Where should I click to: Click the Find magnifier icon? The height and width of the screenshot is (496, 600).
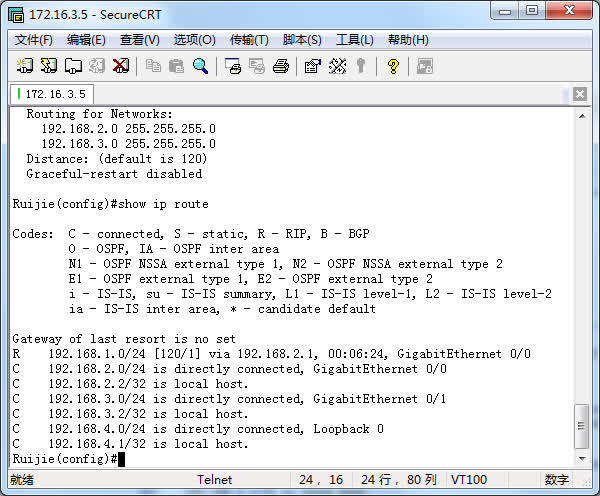[x=201, y=66]
